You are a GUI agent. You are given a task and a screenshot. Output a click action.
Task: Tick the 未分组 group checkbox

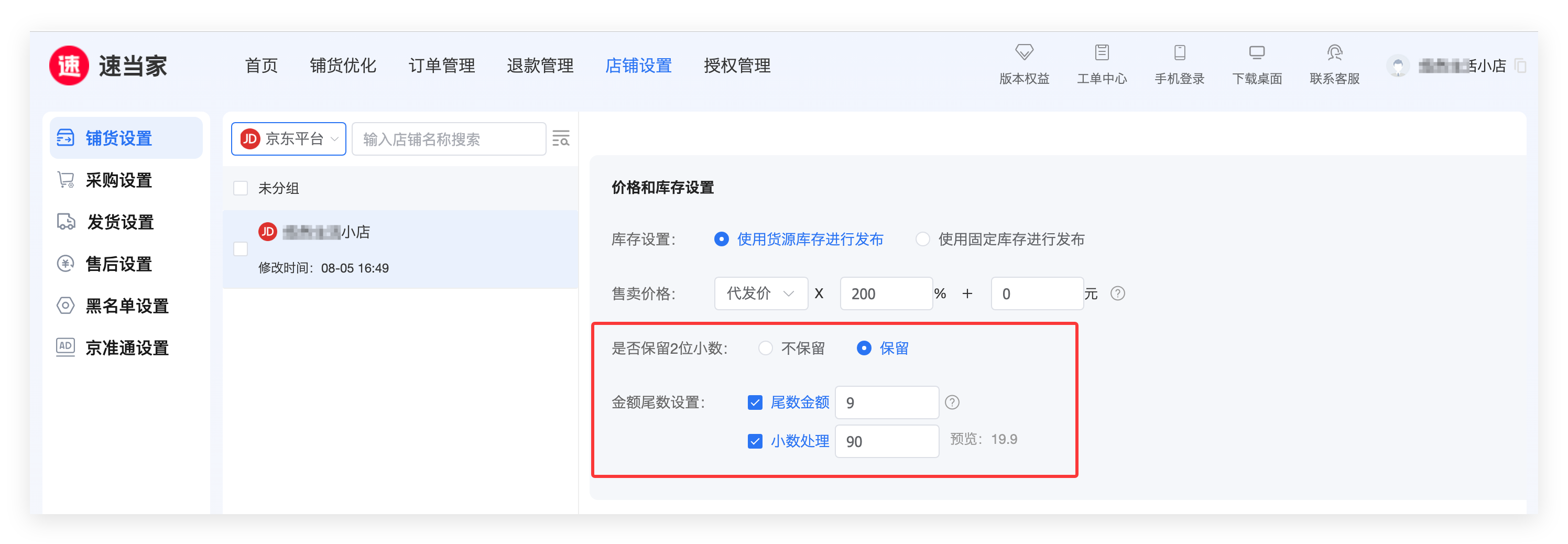[241, 189]
